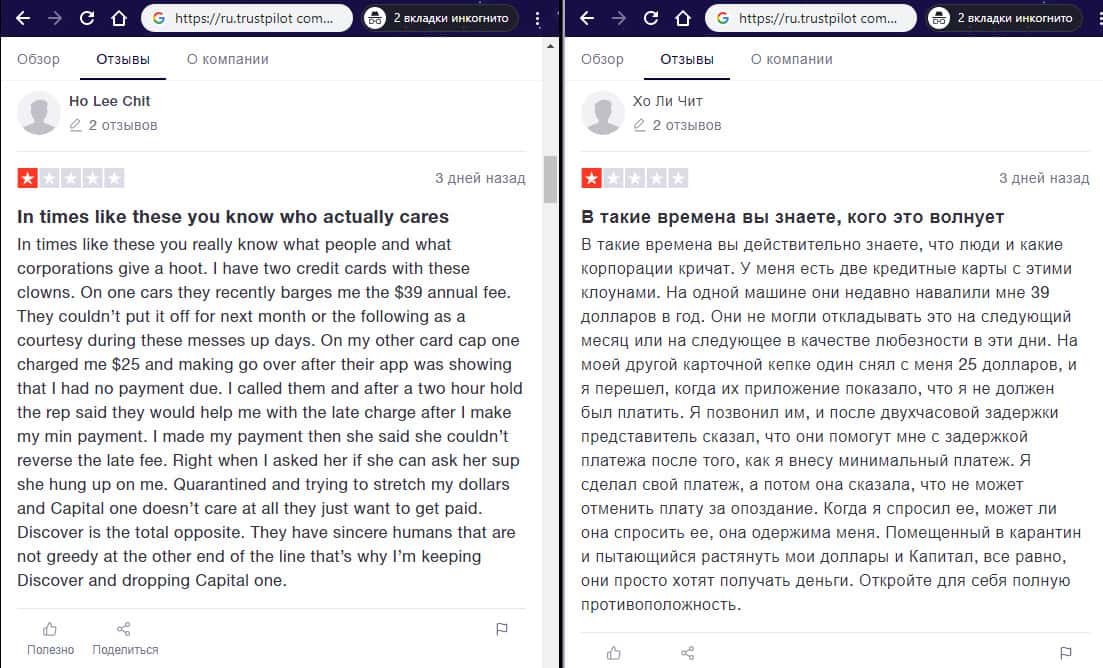Screen dimensions: 1103x668
Task: Open incognito tabs indicator in right window
Action: 1005,18
